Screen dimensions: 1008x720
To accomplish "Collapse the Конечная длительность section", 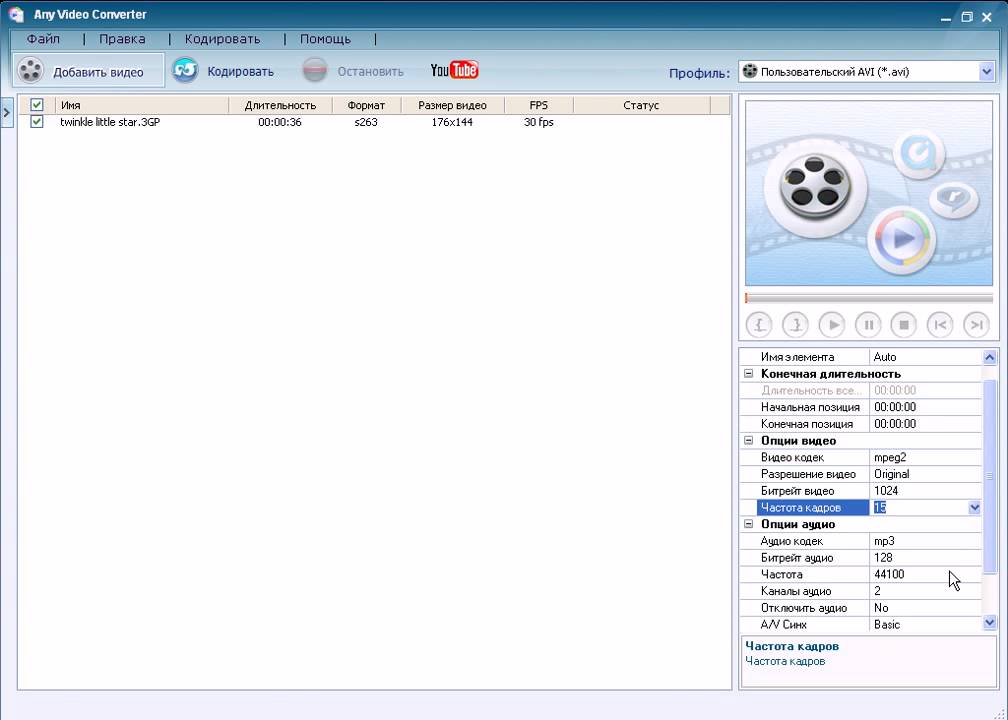I will tap(748, 374).
